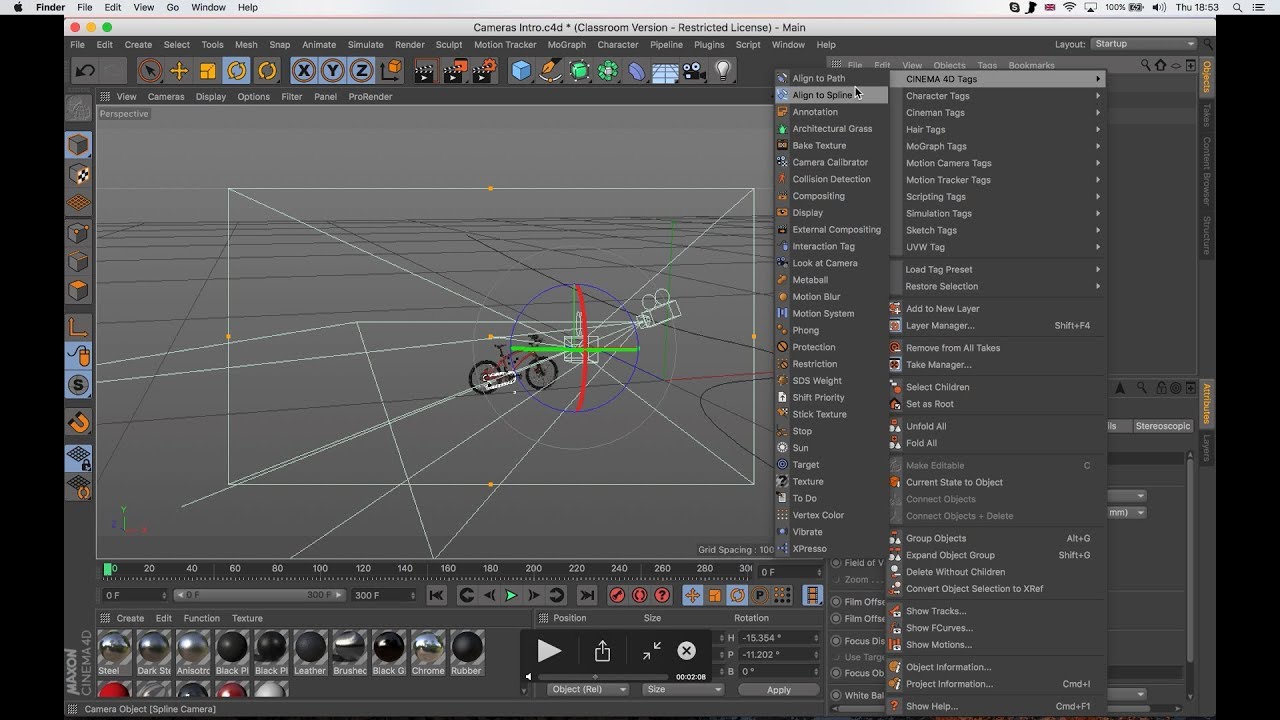
Task: Open the Object (Rel) dropdown
Action: pos(588,689)
